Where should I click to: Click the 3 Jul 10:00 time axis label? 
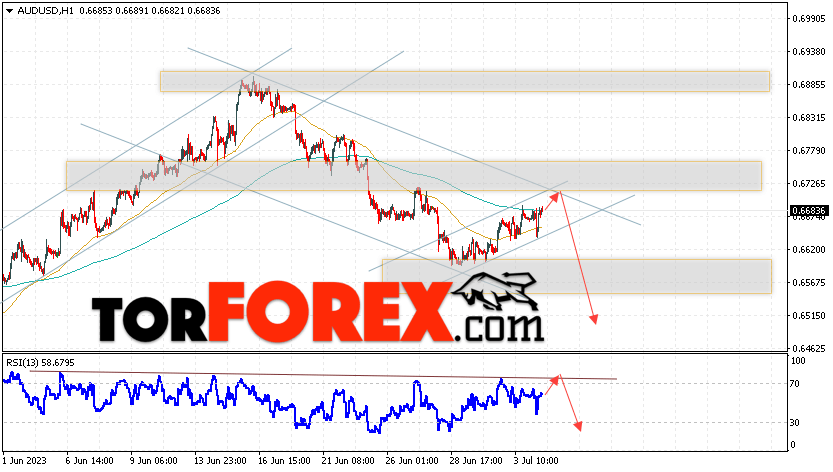point(536,460)
